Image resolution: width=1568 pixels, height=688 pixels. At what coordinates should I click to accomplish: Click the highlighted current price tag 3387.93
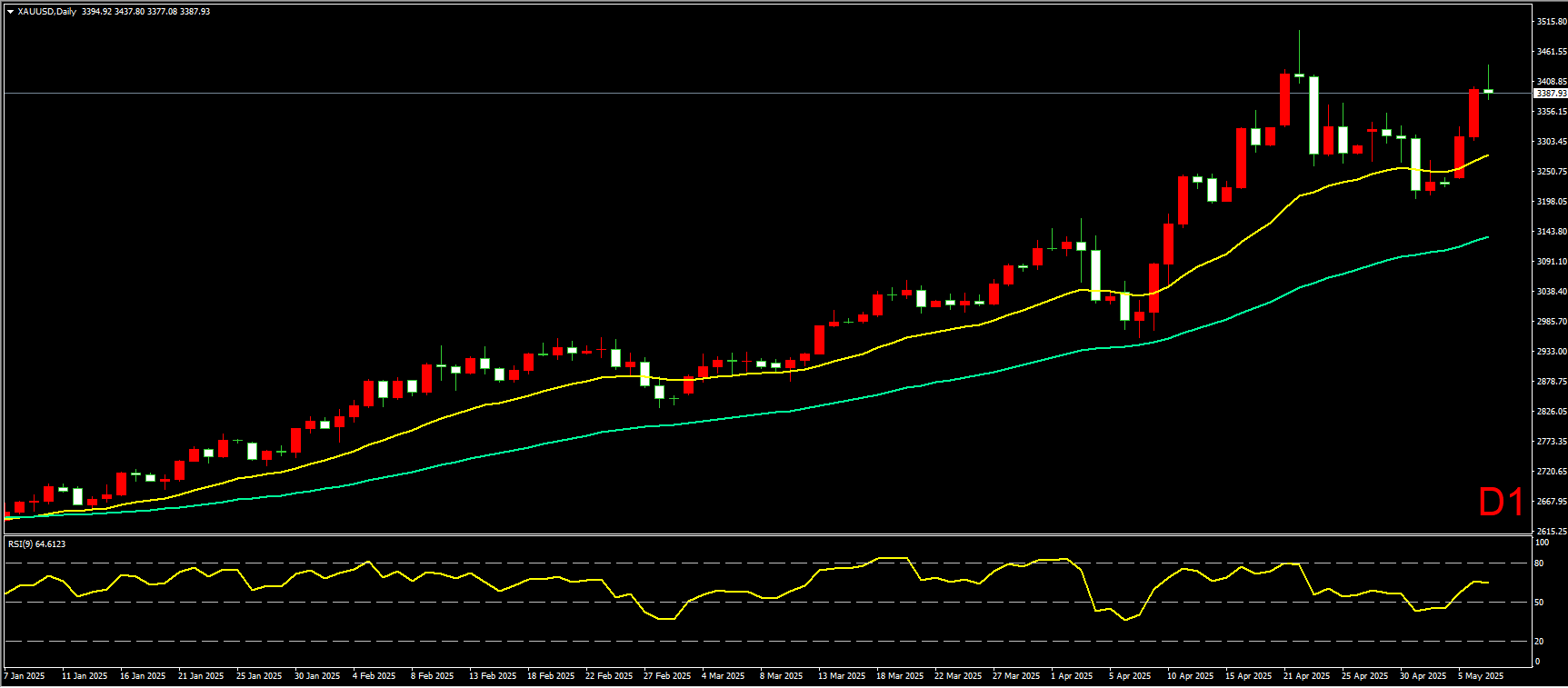[1550, 94]
